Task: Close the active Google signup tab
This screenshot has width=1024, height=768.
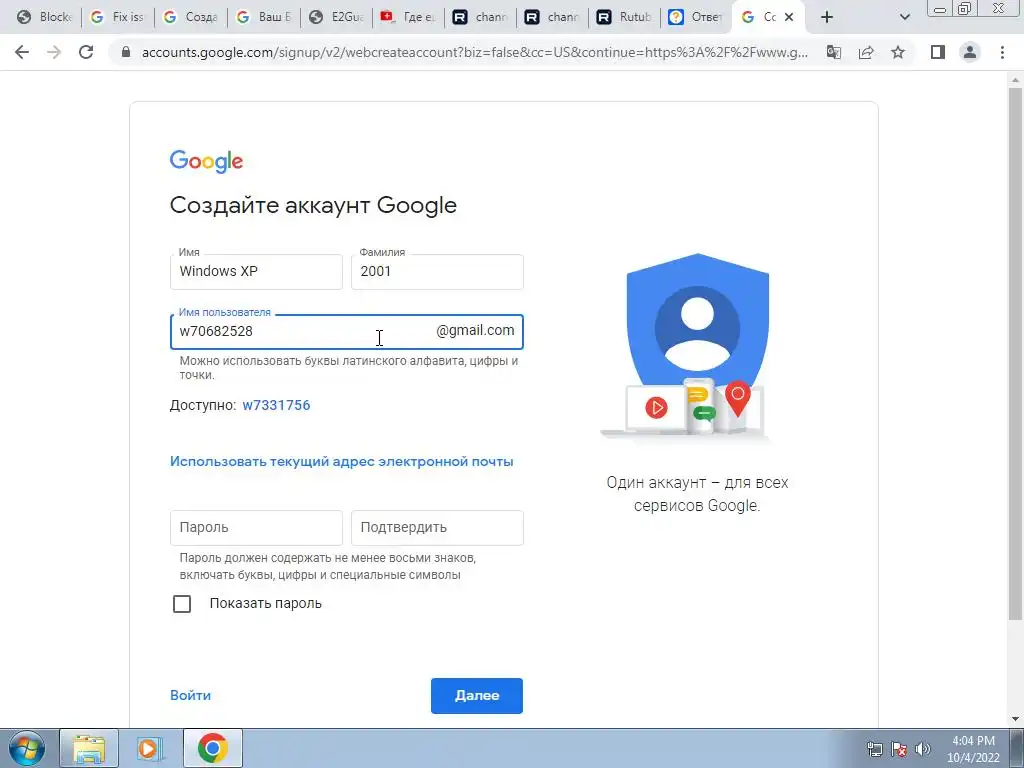Action: click(x=789, y=17)
